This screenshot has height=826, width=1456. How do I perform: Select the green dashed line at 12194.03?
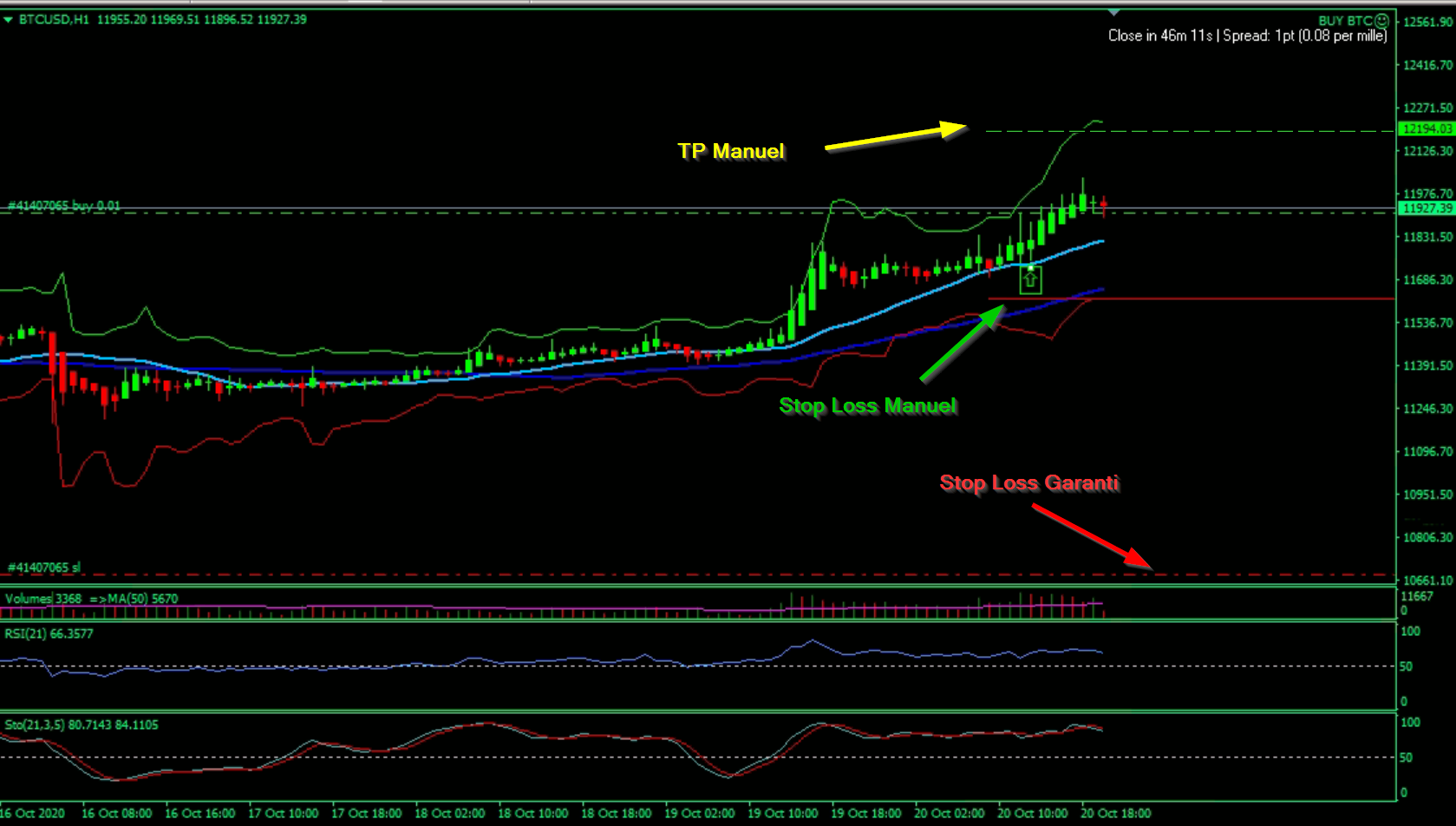1190,131
